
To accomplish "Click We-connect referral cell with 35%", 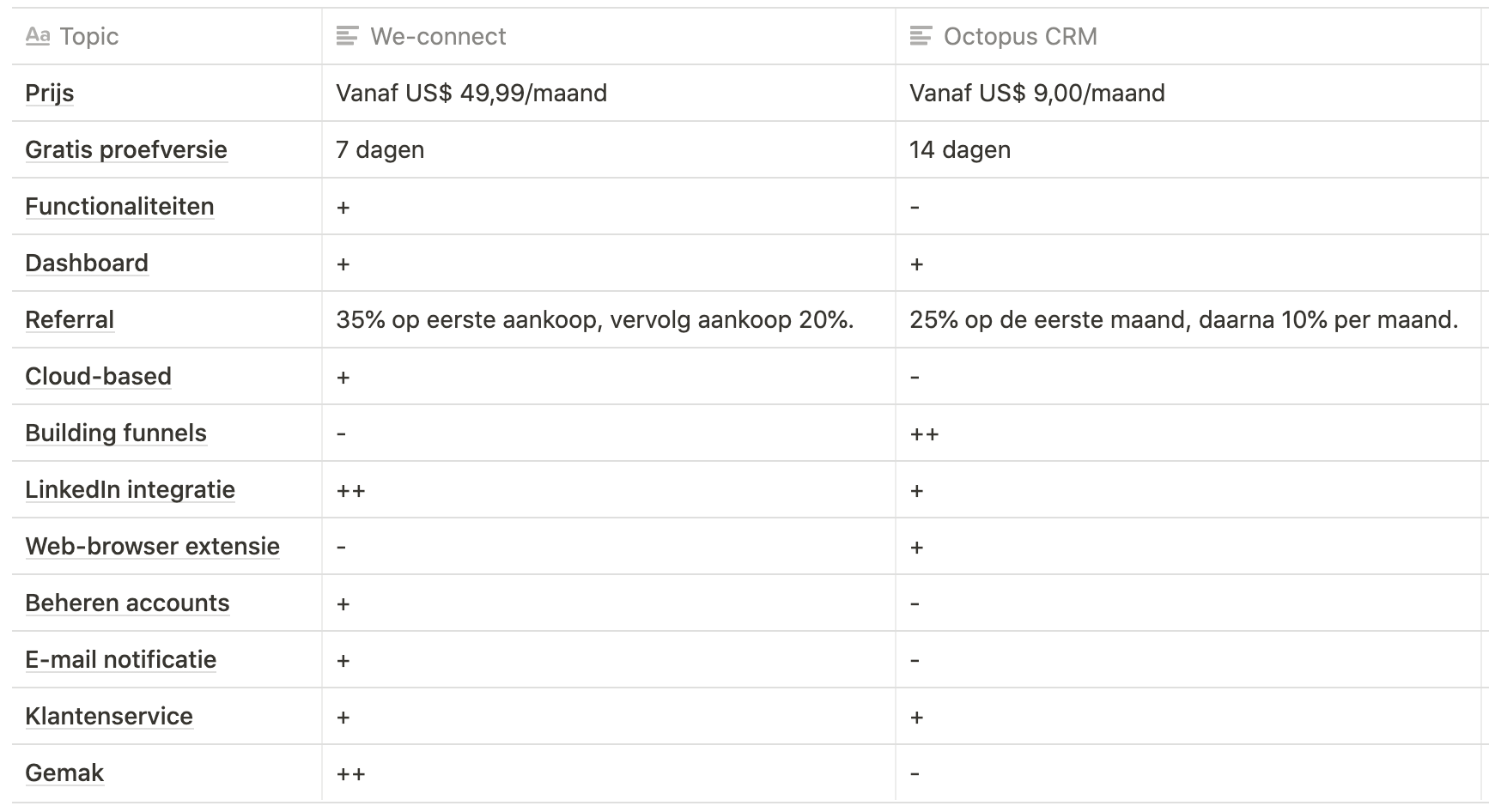I will coord(609,319).
